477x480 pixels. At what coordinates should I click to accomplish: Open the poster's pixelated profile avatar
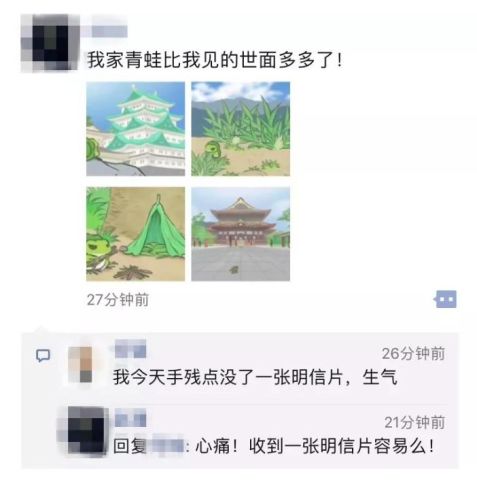(50, 43)
